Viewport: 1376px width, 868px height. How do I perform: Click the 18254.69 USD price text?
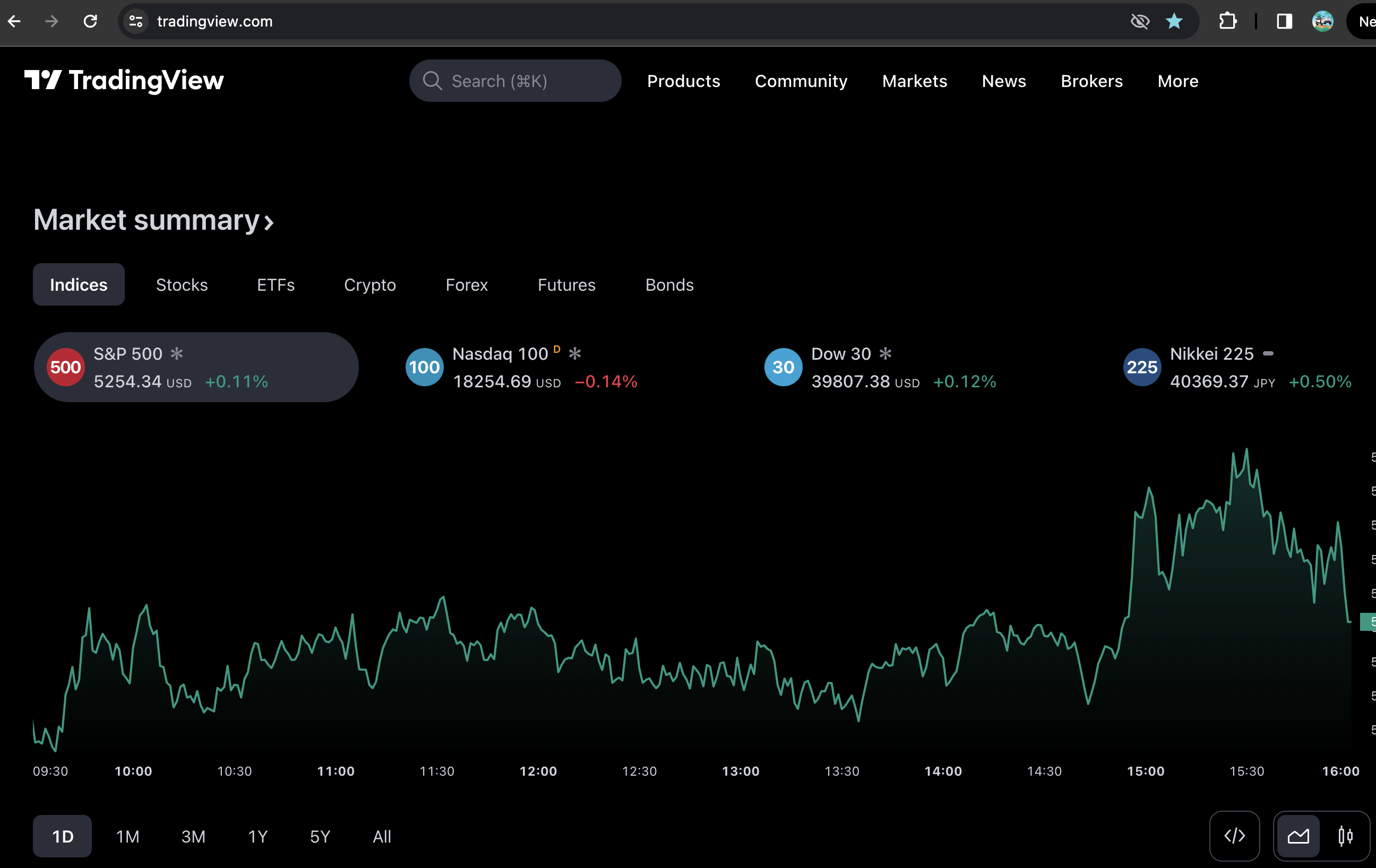[506, 381]
